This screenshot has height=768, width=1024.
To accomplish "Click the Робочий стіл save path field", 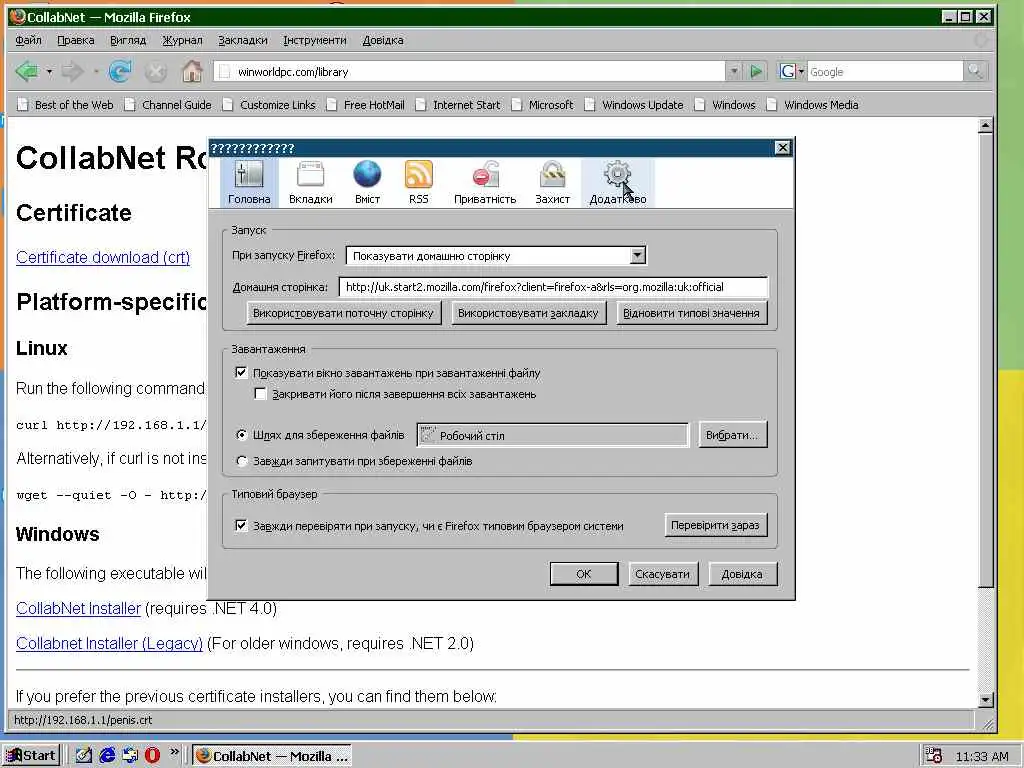I will coord(552,435).
